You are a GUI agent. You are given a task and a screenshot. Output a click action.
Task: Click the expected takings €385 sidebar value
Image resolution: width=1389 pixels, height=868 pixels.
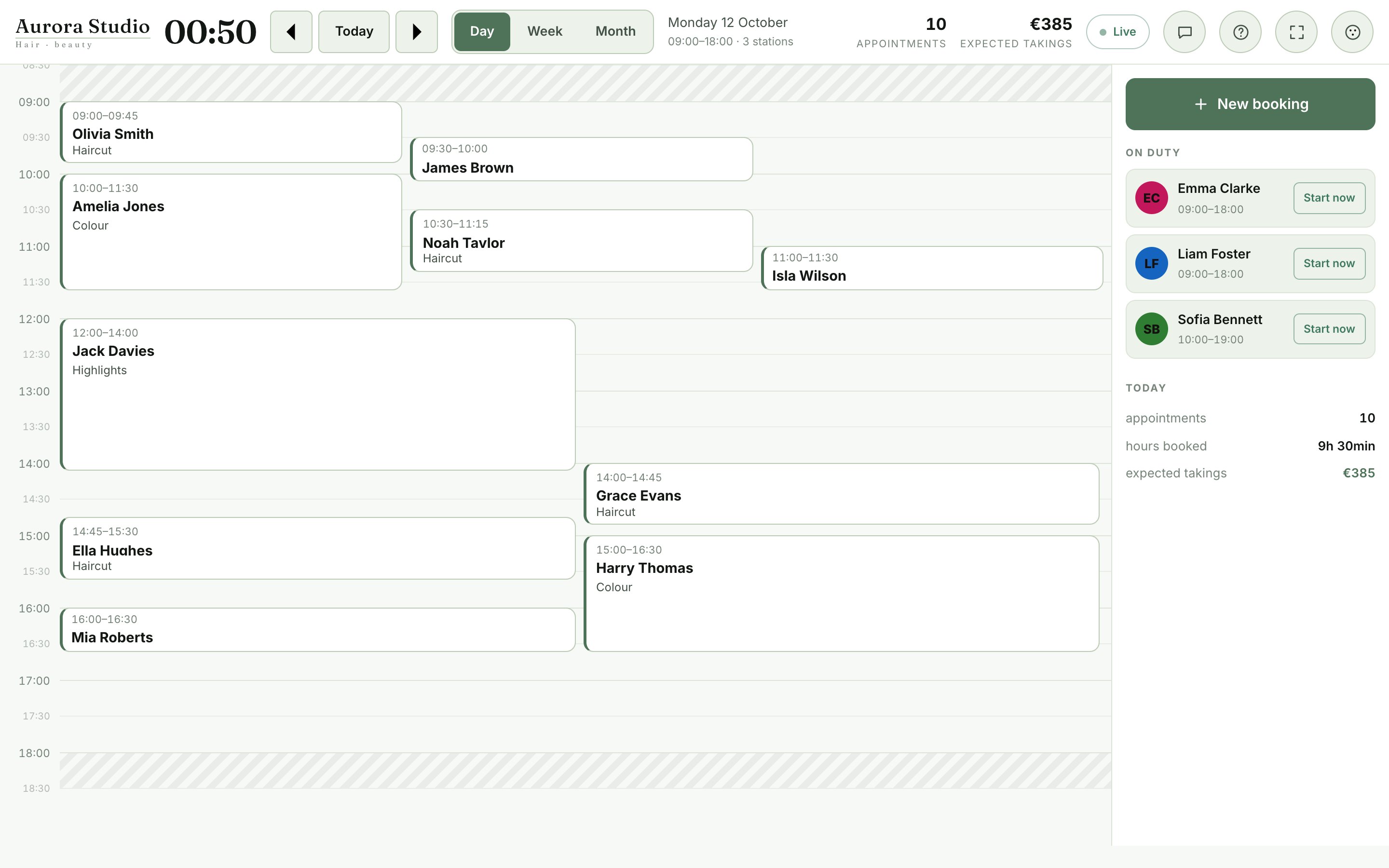(1359, 473)
